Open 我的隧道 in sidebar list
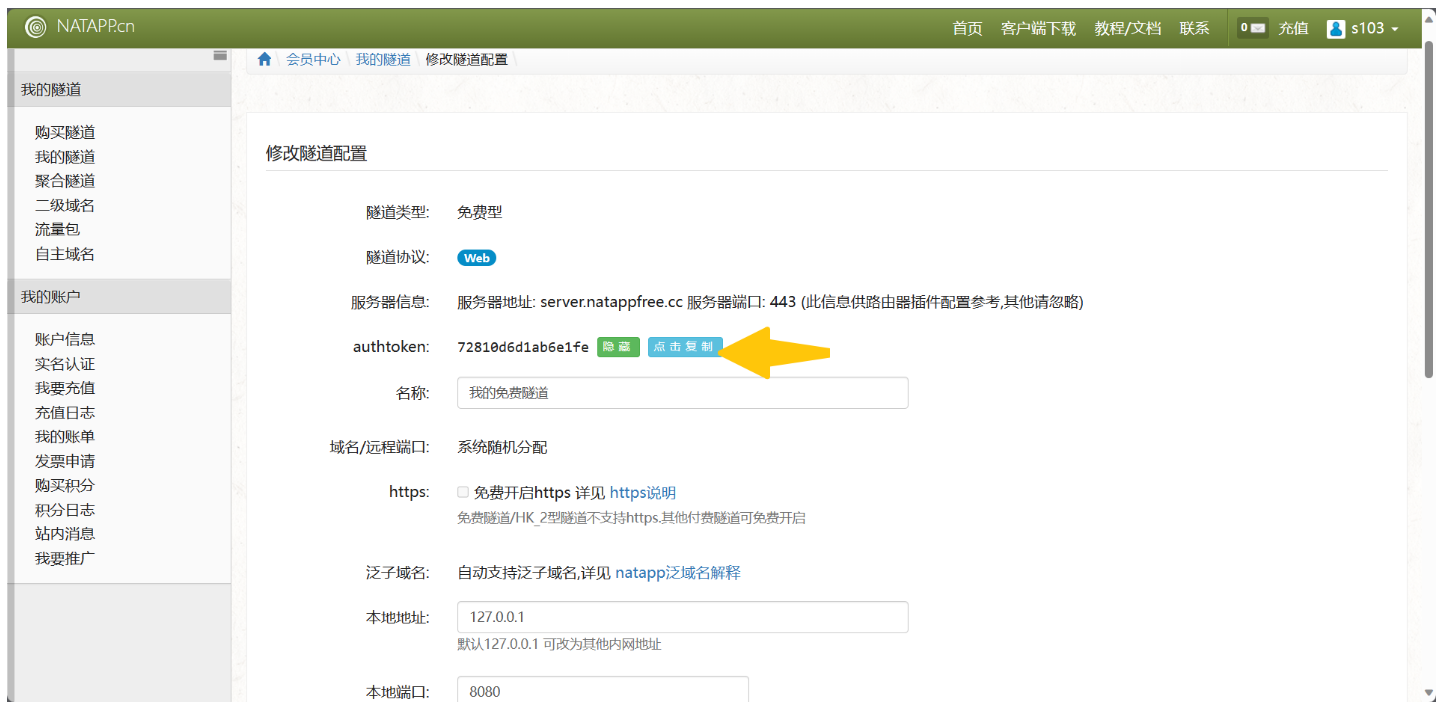Screen dimensions: 1442x721 (65, 156)
